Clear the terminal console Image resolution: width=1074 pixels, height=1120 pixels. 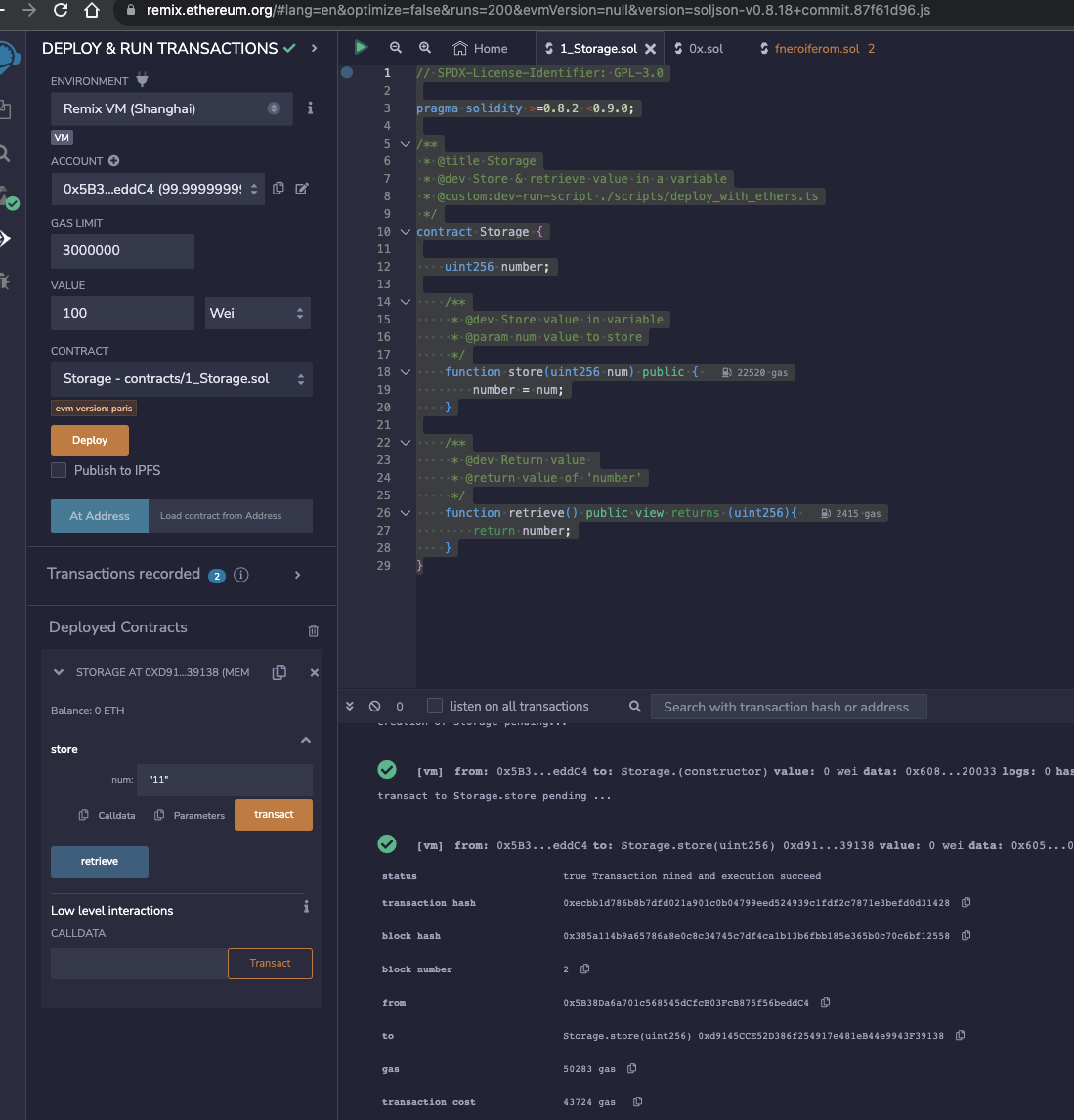(x=375, y=706)
